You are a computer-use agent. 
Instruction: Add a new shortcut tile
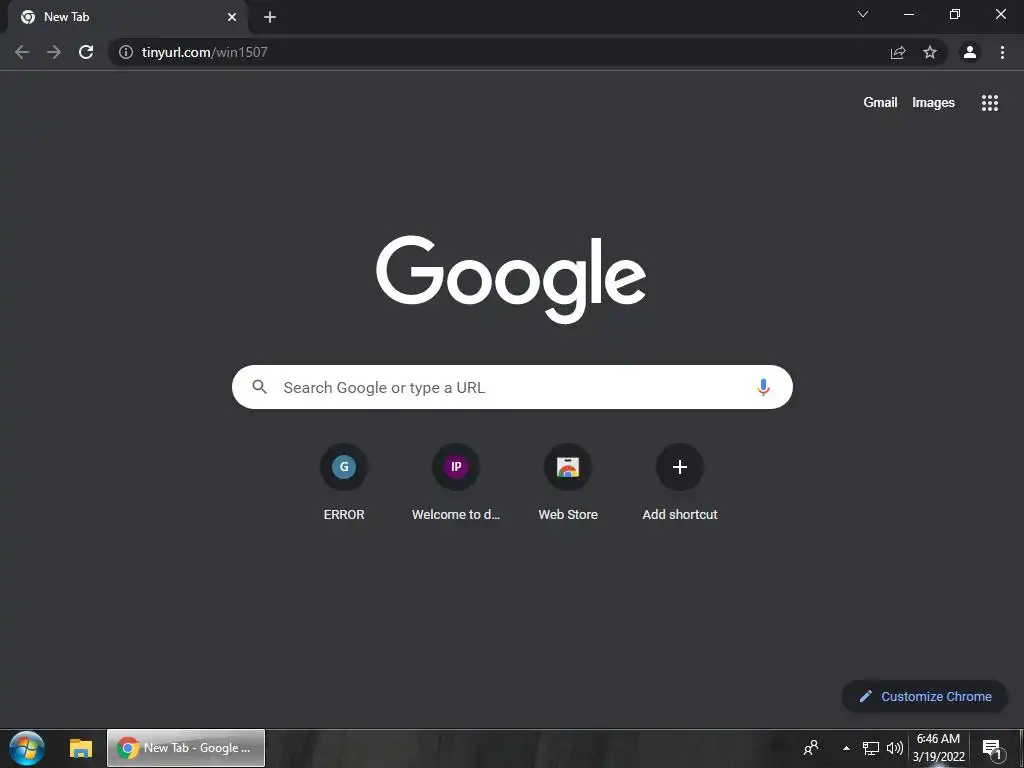(x=680, y=483)
